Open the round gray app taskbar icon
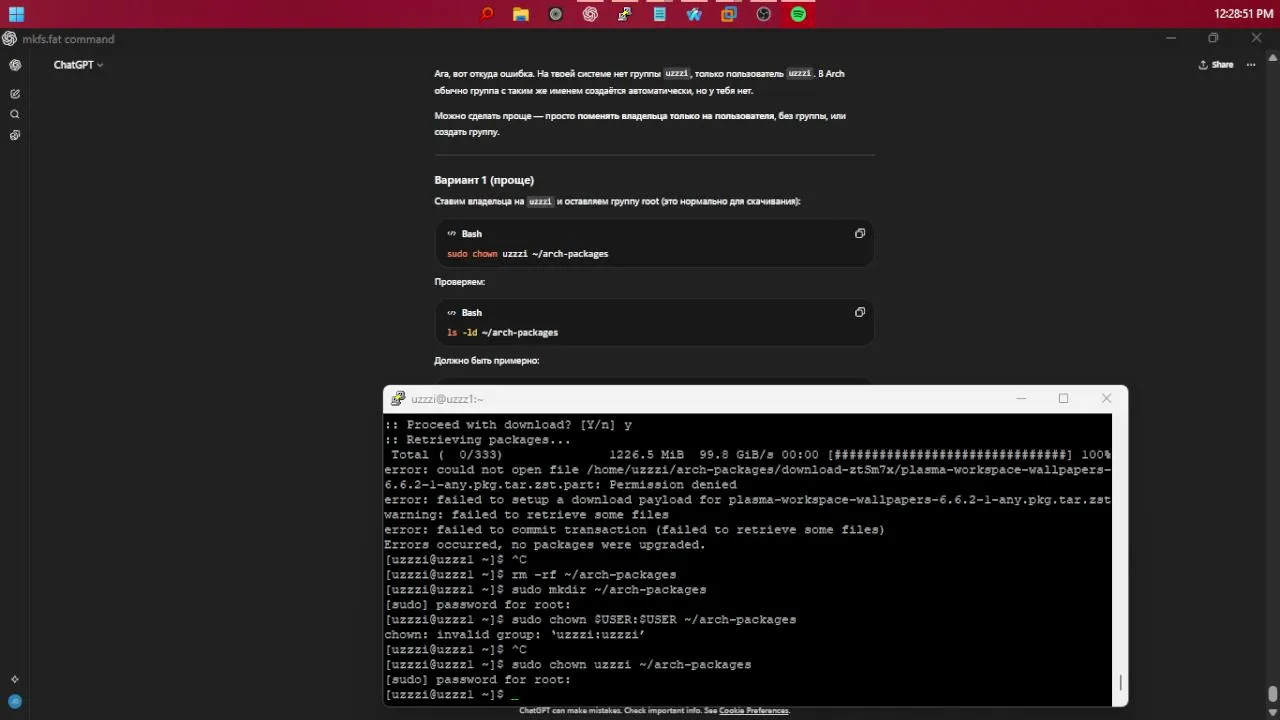The image size is (1280, 720). pyautogui.click(x=556, y=14)
